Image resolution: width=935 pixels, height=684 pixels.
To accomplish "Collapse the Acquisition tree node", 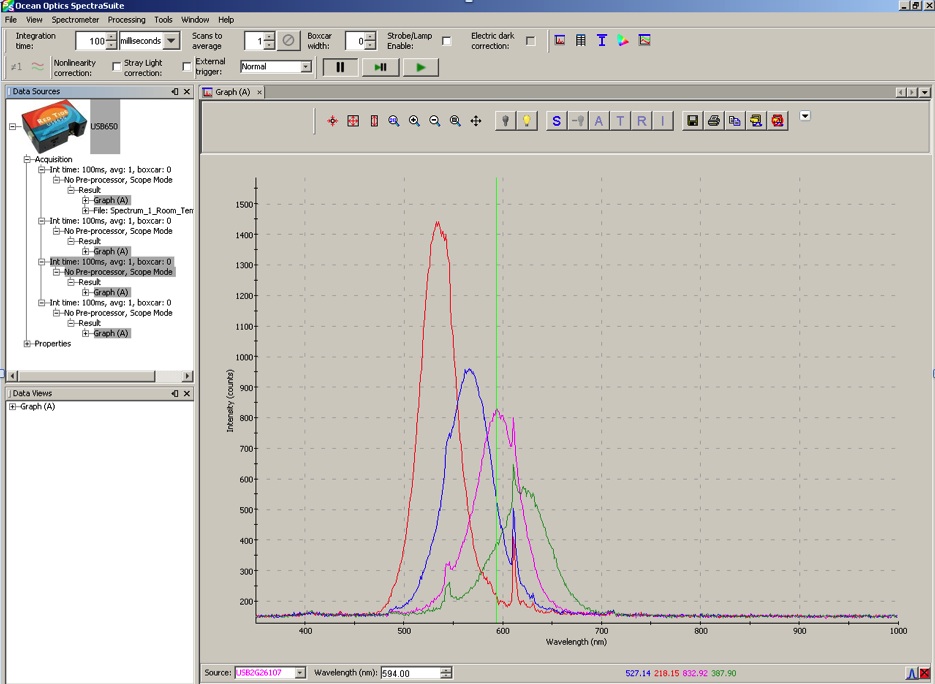I will point(27,159).
